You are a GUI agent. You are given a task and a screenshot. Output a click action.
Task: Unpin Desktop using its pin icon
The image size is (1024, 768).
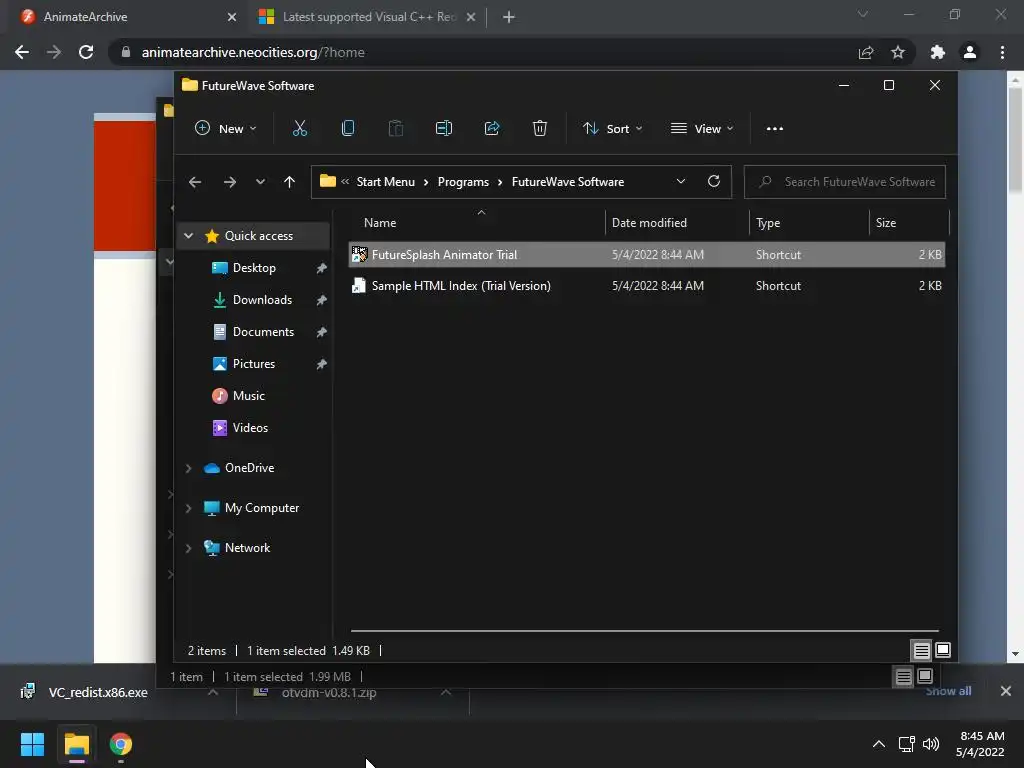(321, 268)
